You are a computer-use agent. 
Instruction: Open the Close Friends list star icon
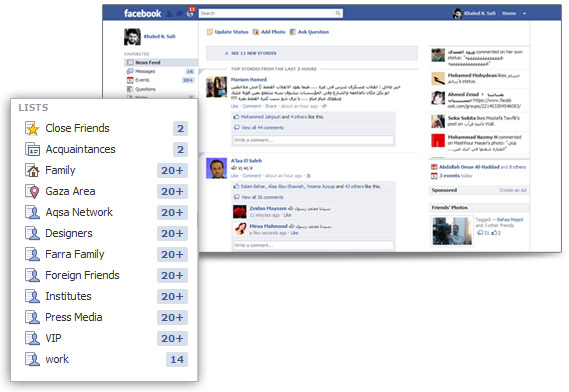[32, 128]
